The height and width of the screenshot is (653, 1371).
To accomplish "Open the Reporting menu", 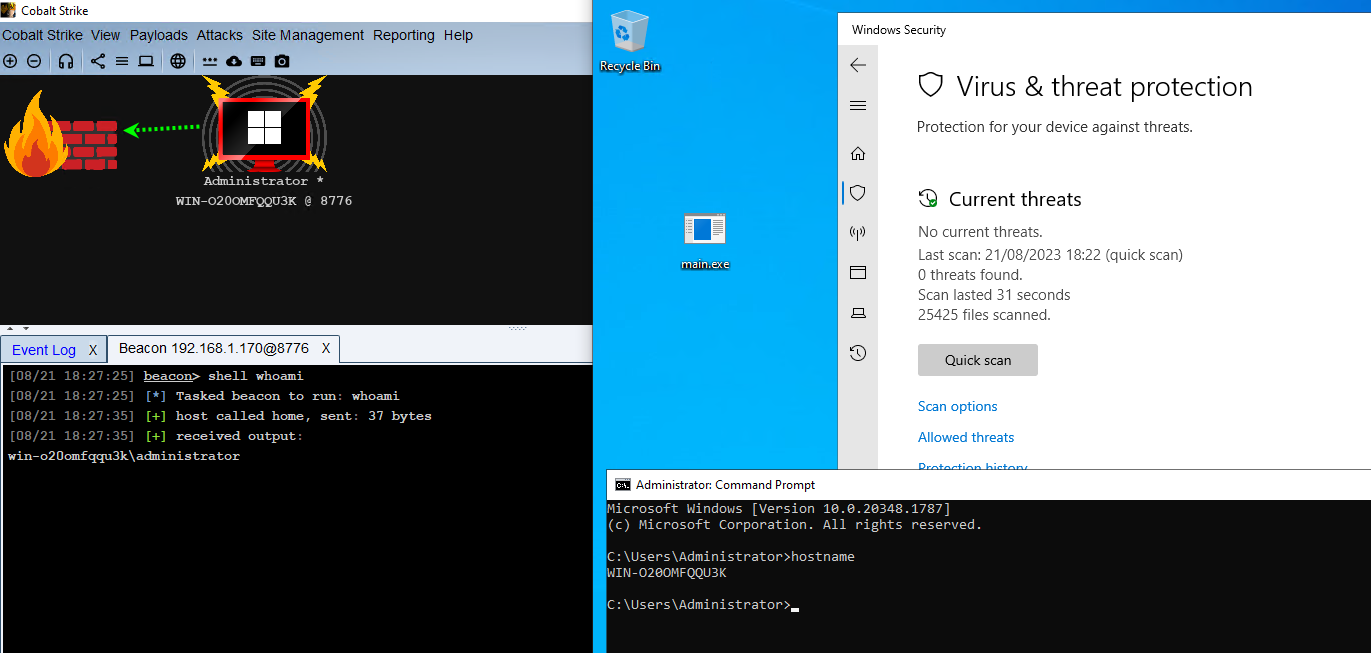I will coord(404,35).
